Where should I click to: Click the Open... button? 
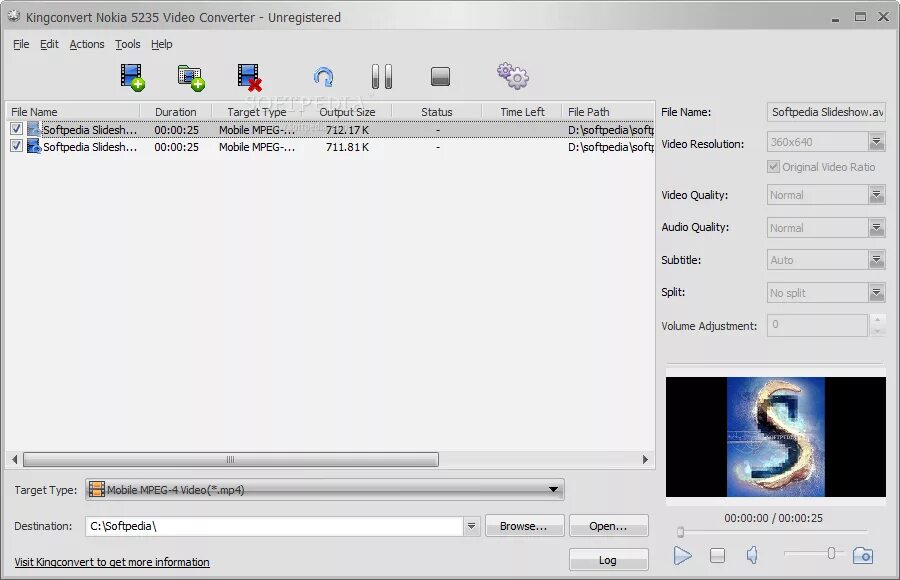[608, 526]
